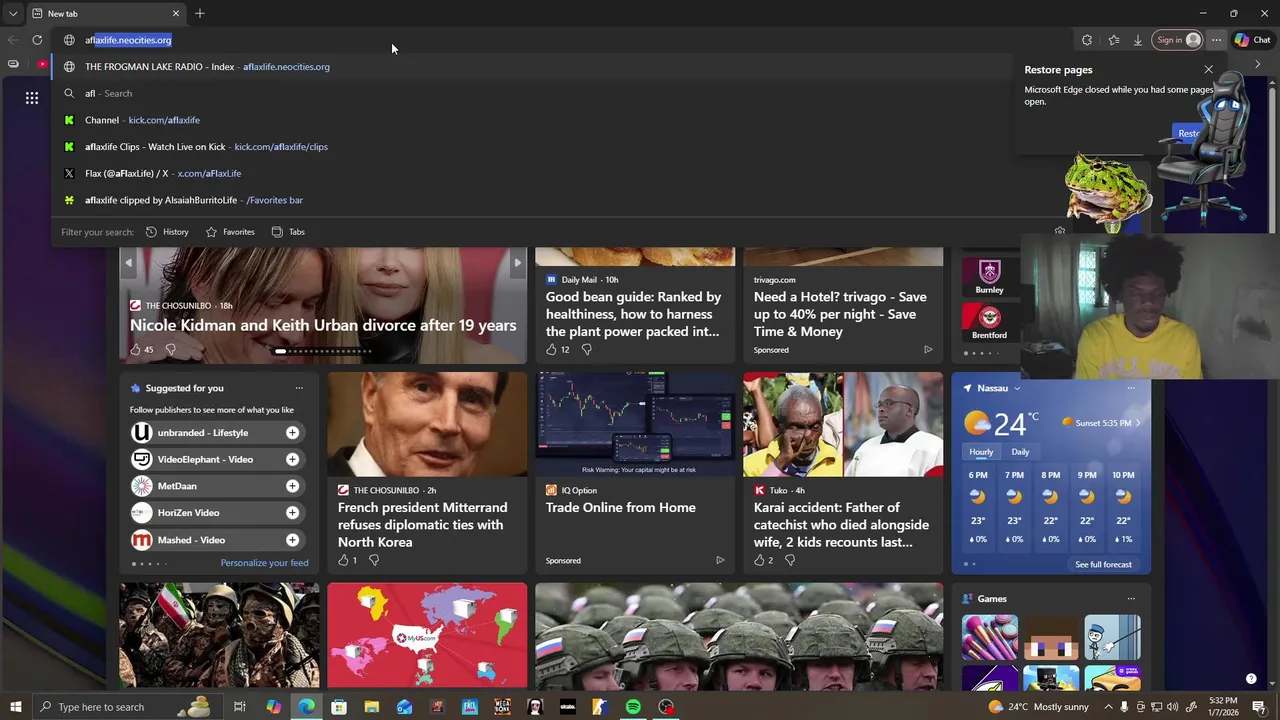Click Type here to search box
The image size is (1280, 720).
[x=127, y=707]
